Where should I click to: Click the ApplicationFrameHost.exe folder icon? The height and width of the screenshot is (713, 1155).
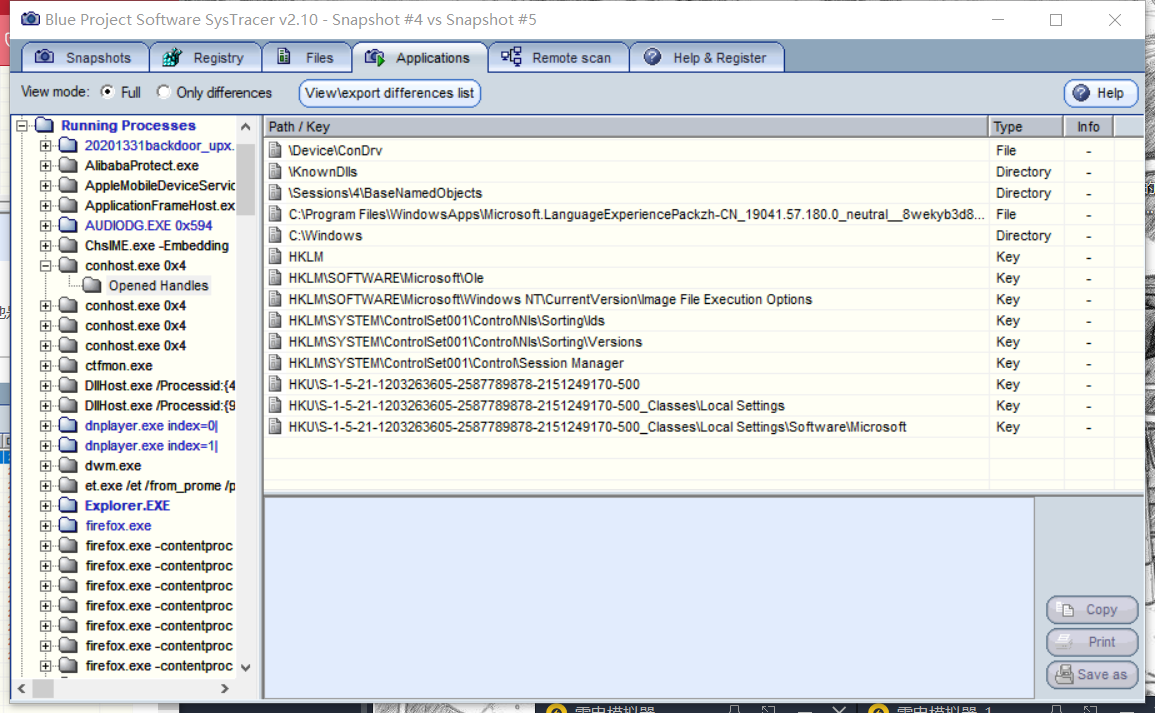click(x=69, y=205)
